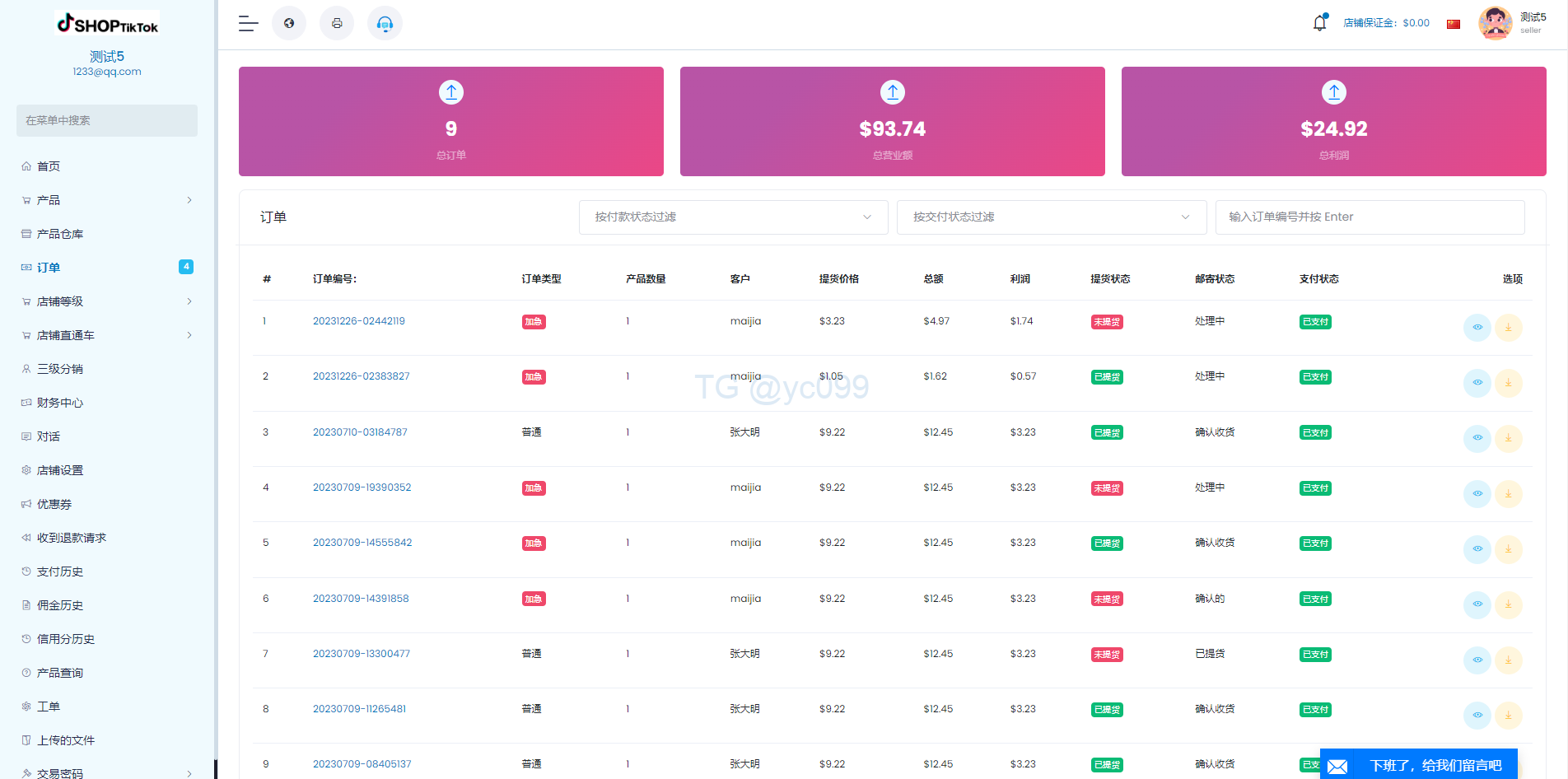Click the China flag icon

tap(1452, 23)
